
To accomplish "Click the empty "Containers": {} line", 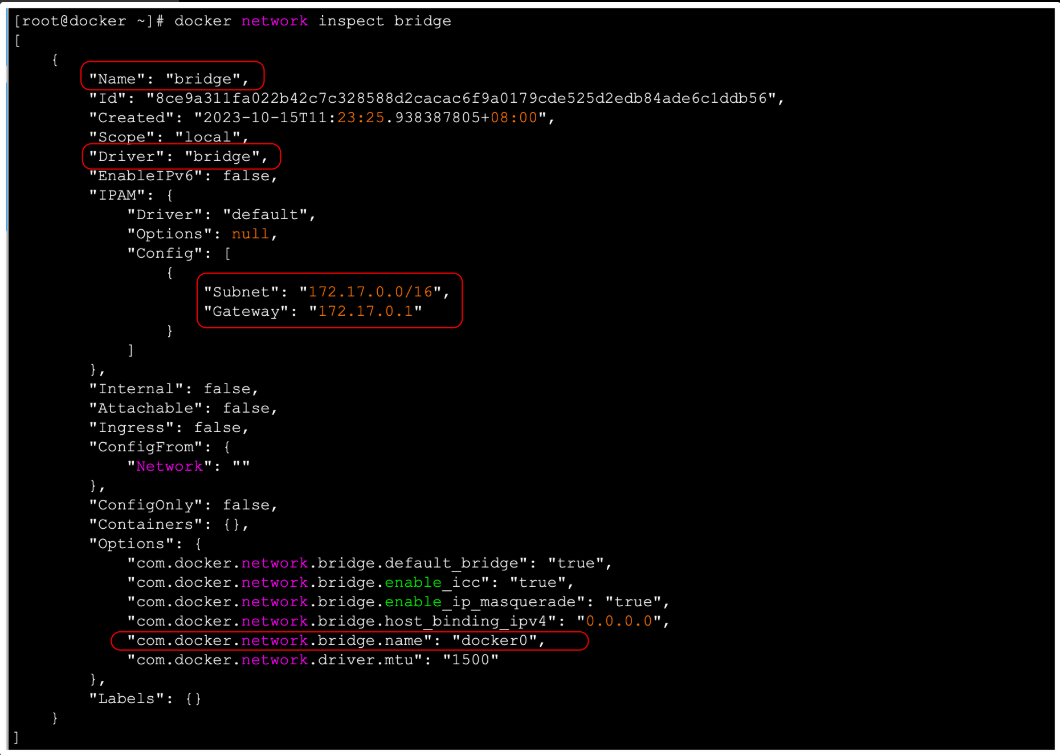I will 169,524.
